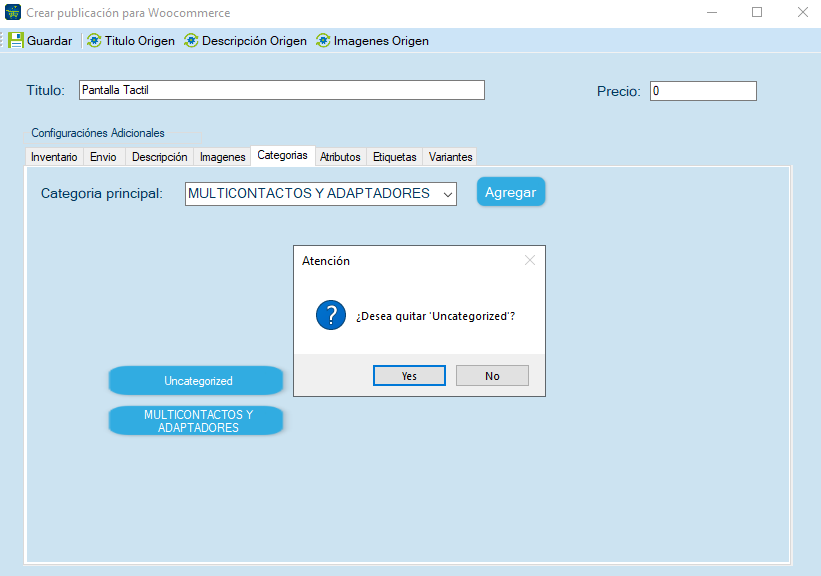Click the Guardar save disk icon

16,40
